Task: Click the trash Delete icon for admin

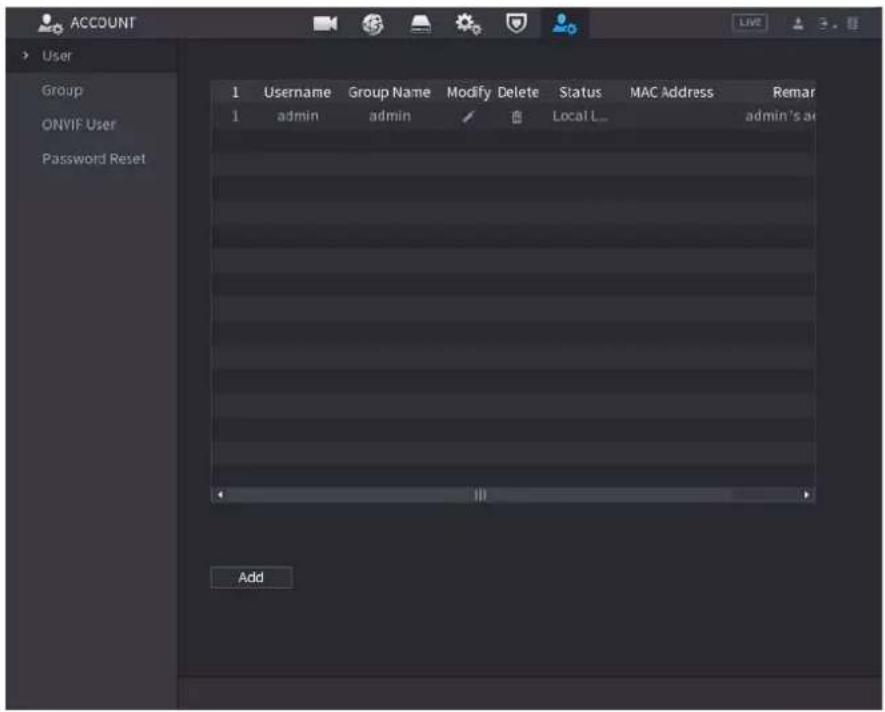Action: 516,117
